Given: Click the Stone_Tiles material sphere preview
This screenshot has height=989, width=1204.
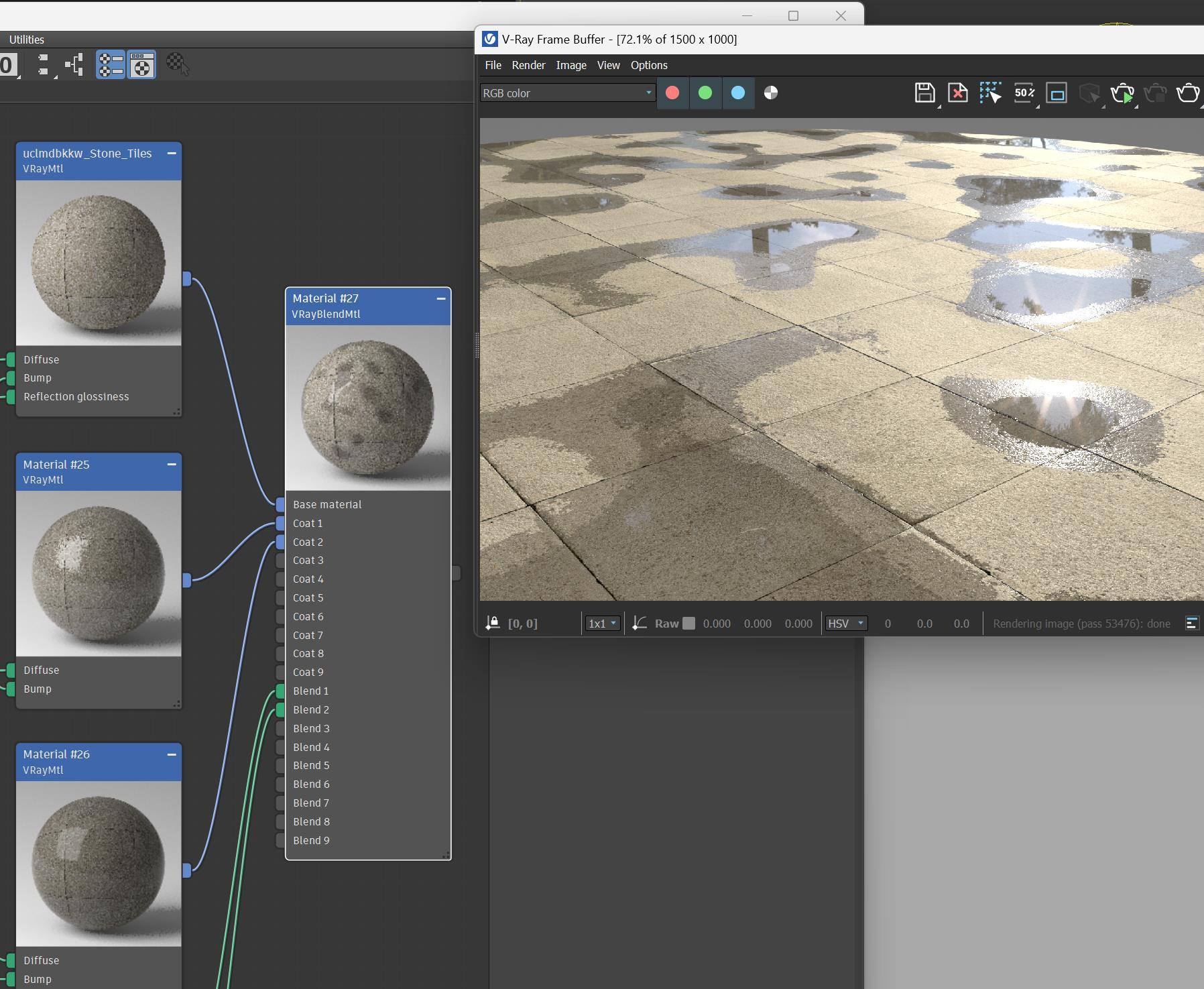Looking at the screenshot, I should tap(99, 263).
